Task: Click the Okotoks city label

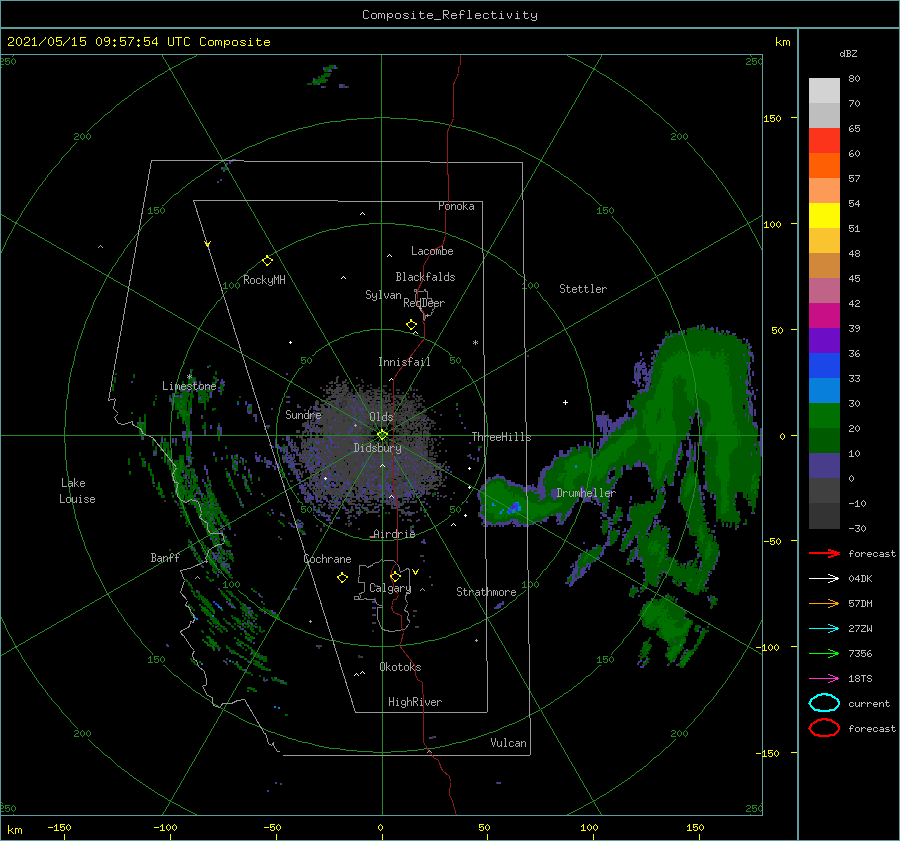Action: 400,667
